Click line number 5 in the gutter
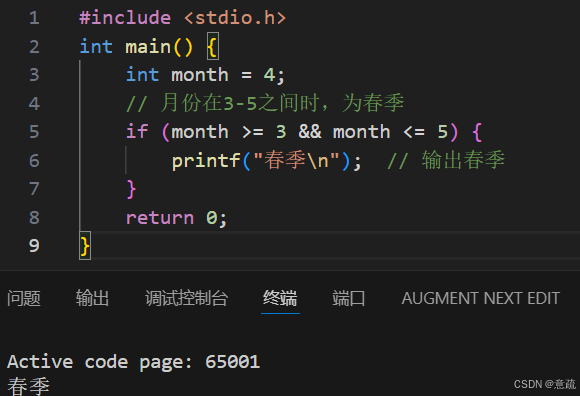This screenshot has height=396, width=580. tap(34, 132)
